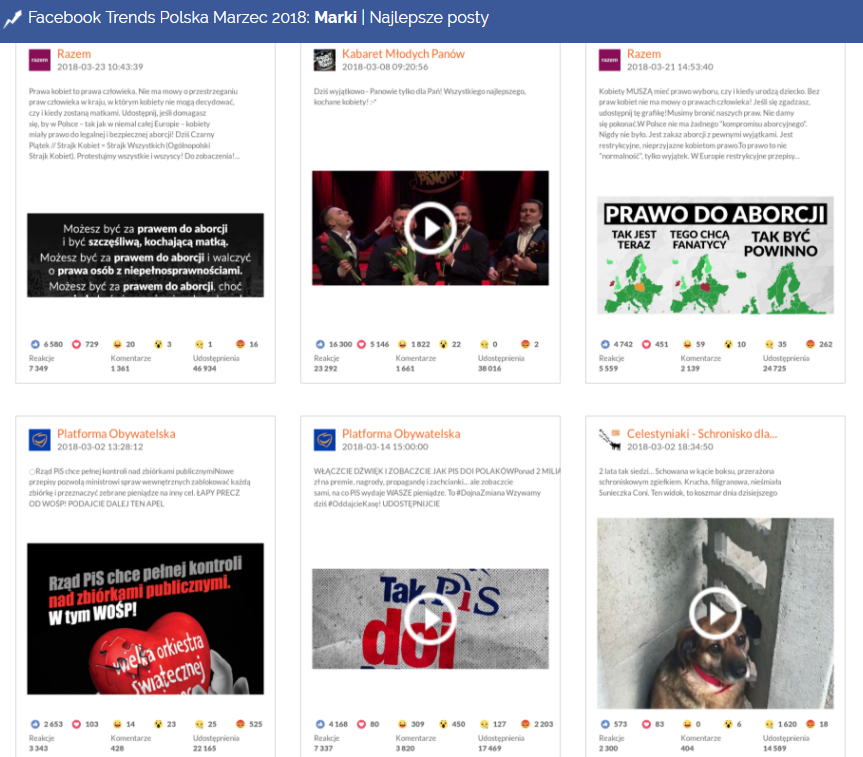863x757 pixels.
Task: Open Platforma Obywatelska link on 2018-03-14 post
Action: point(401,434)
